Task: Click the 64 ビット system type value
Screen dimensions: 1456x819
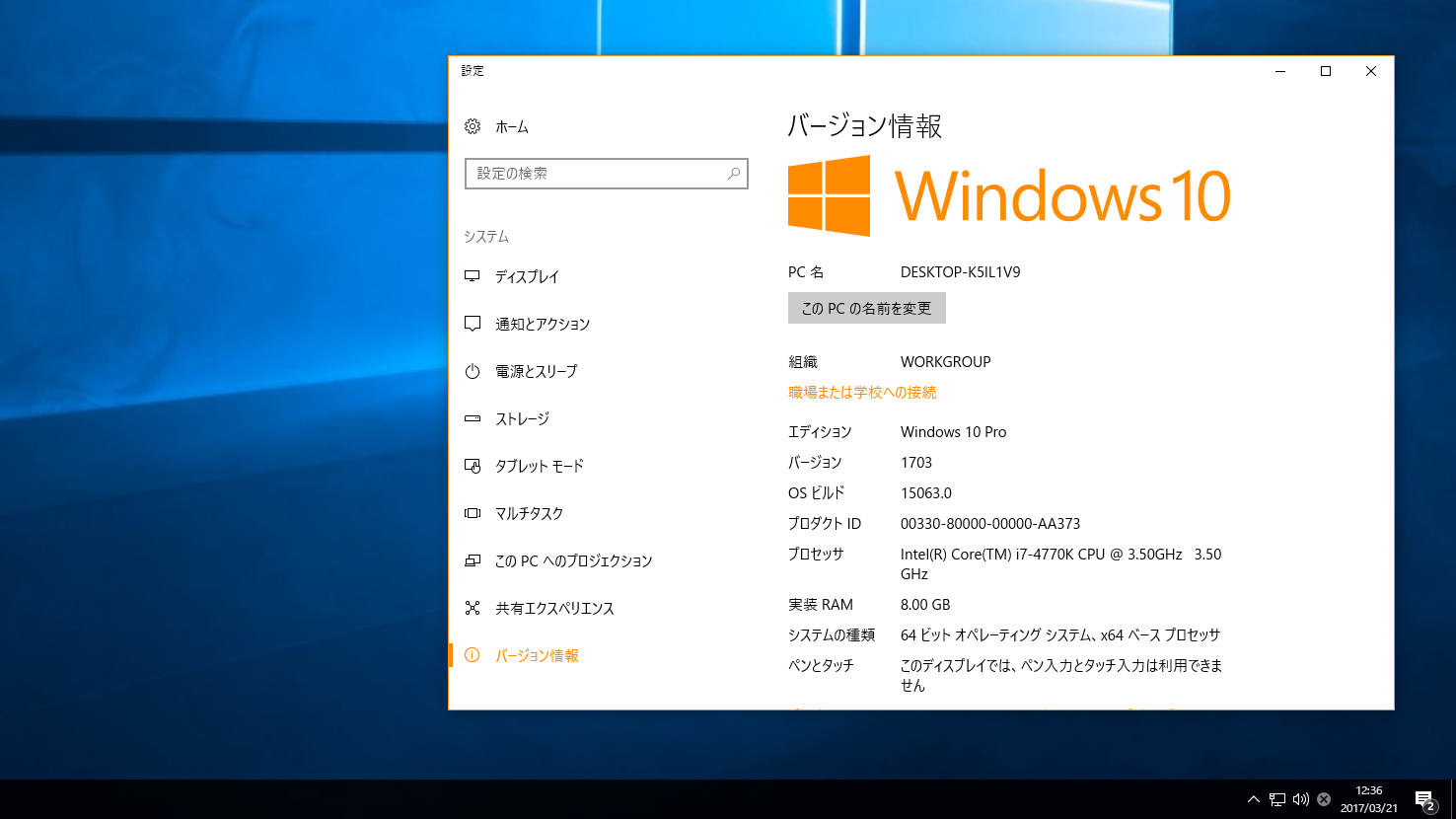Action: click(1060, 635)
